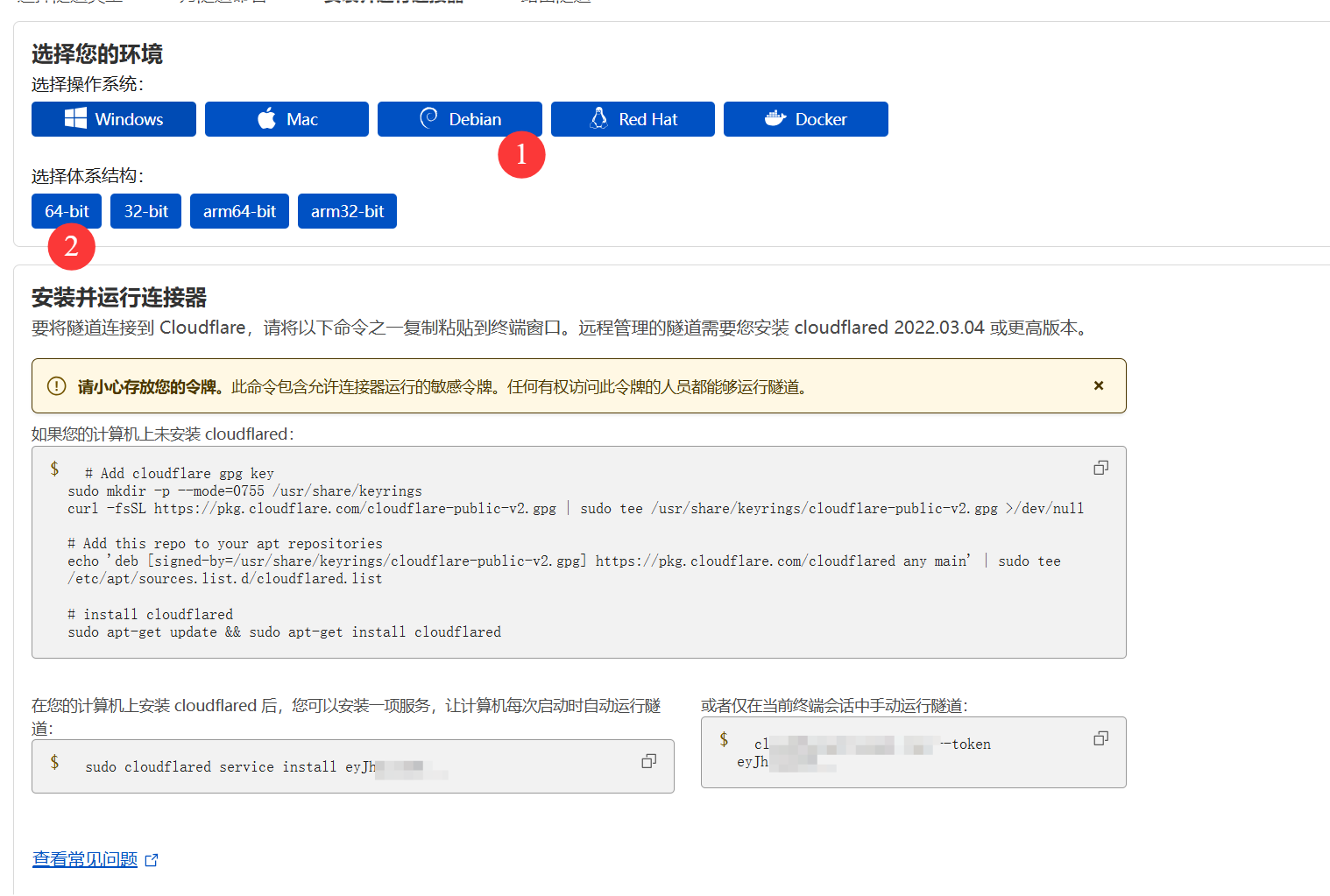Switch to the 路由隧道 step tab
Screen dimensions: 1330x896
pos(555,4)
